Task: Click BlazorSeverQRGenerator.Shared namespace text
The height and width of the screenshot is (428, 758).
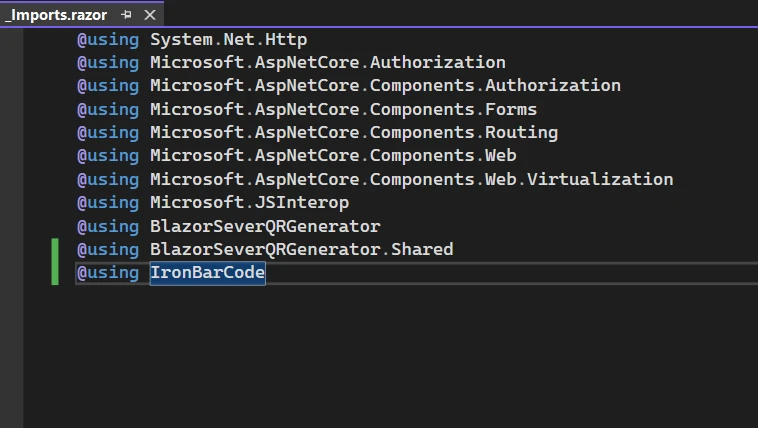Action: [301, 249]
